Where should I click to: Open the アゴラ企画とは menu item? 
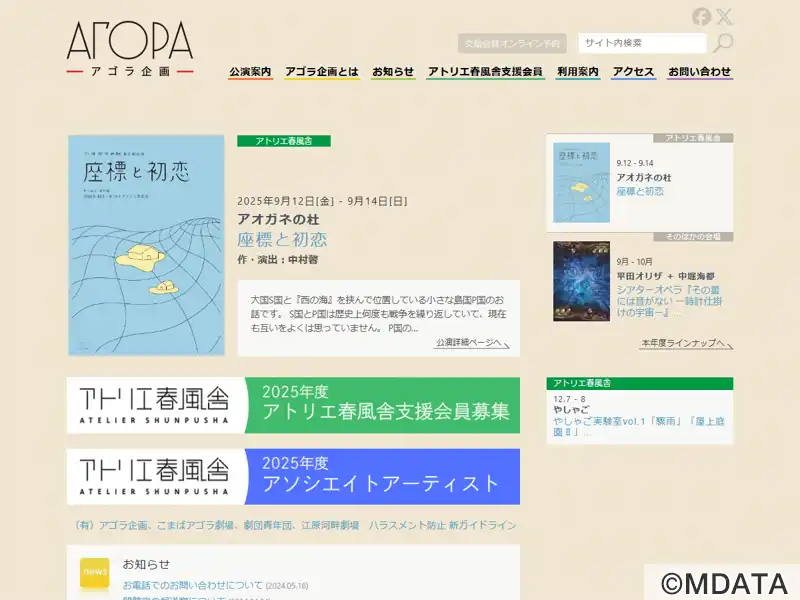point(322,72)
